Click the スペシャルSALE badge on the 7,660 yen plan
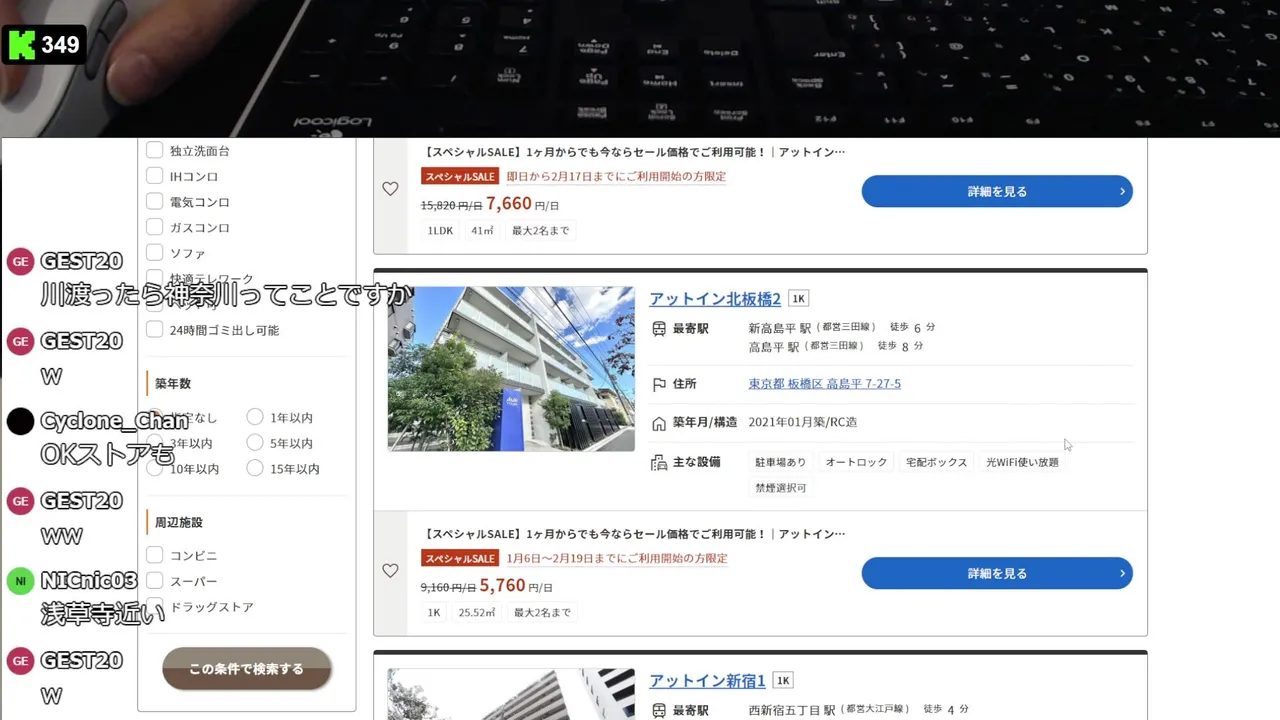Screen dimensions: 1280x720 click(x=460, y=176)
